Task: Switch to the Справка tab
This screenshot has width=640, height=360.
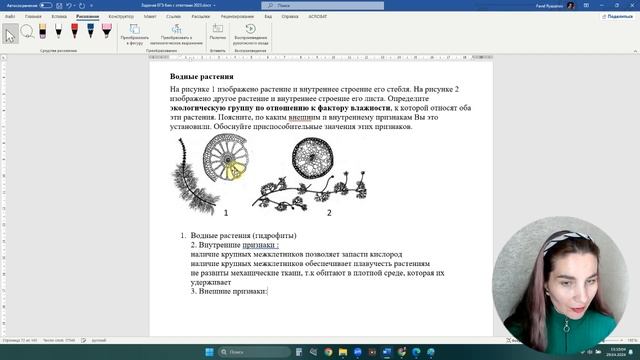Action: click(290, 17)
